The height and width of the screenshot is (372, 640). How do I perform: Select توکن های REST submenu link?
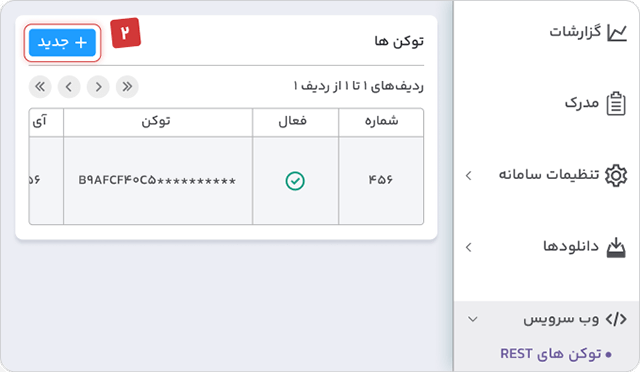[551, 354]
